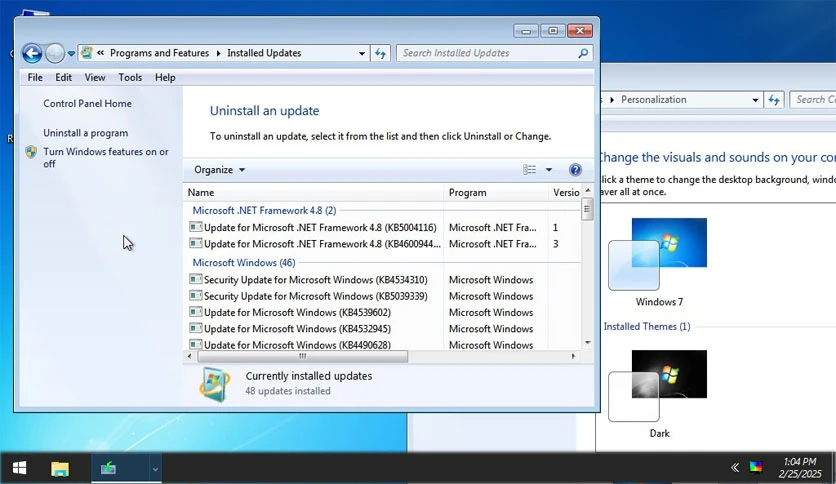Refresh the Installed Updates list
The image size is (836, 484).
pyautogui.click(x=380, y=53)
